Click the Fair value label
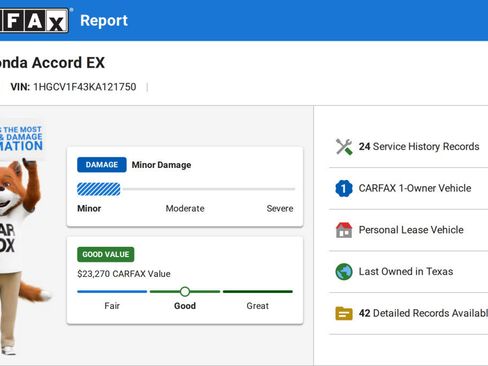 112,306
